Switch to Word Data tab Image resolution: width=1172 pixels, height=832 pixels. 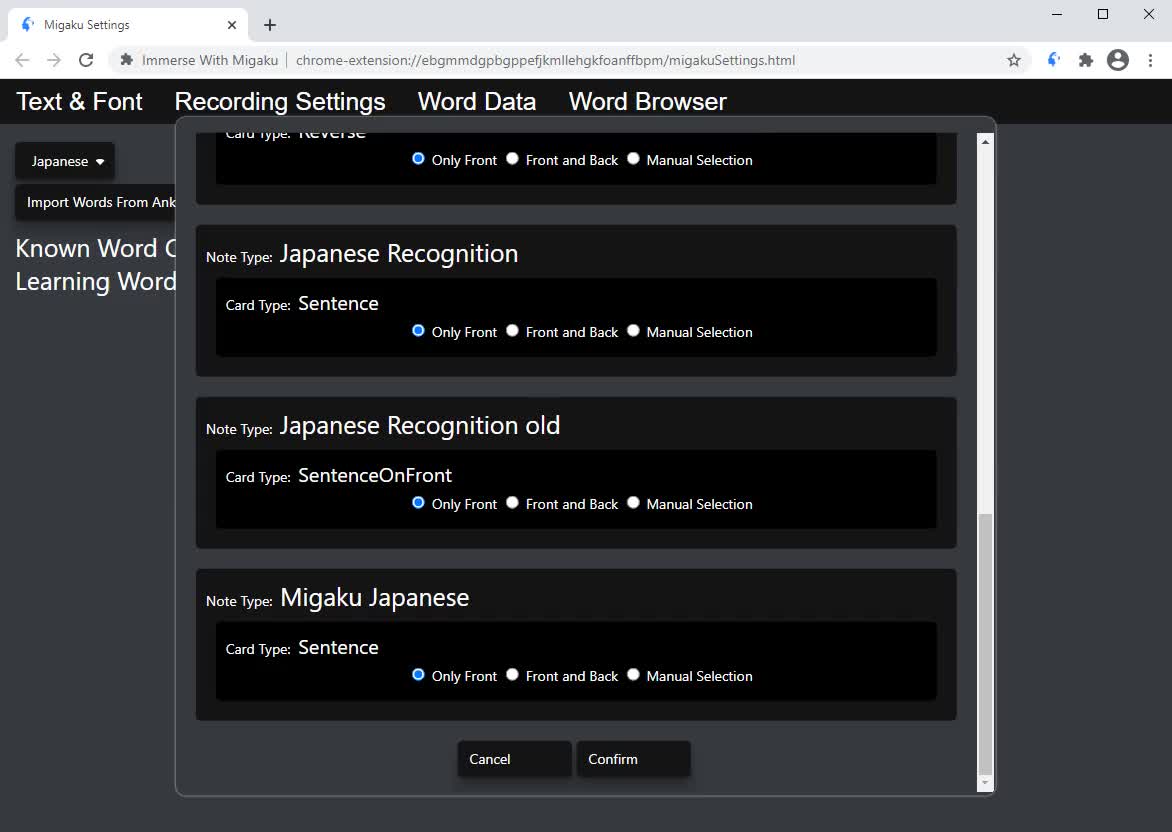[477, 101]
